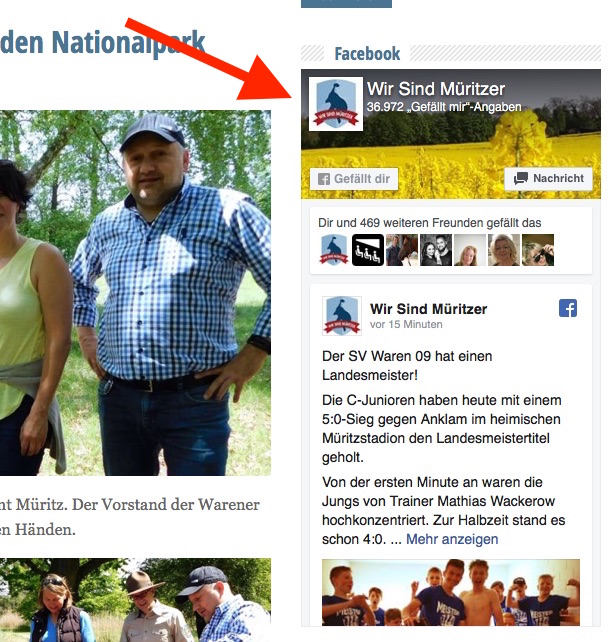
Task: Open 'Wir Sind Müritzer' page title link
Action: 436,89
